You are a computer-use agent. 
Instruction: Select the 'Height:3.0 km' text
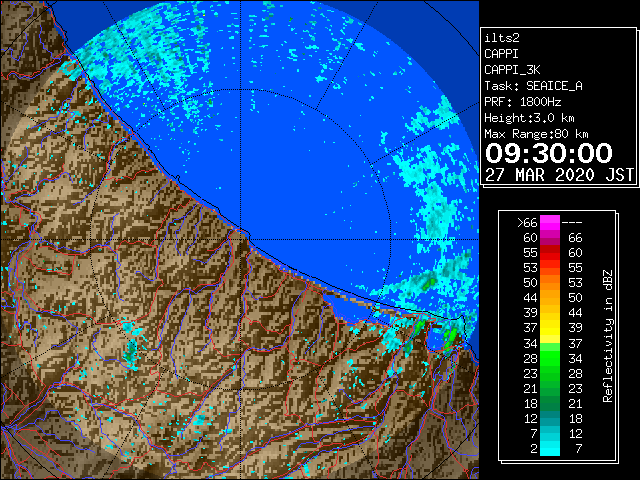[529, 118]
